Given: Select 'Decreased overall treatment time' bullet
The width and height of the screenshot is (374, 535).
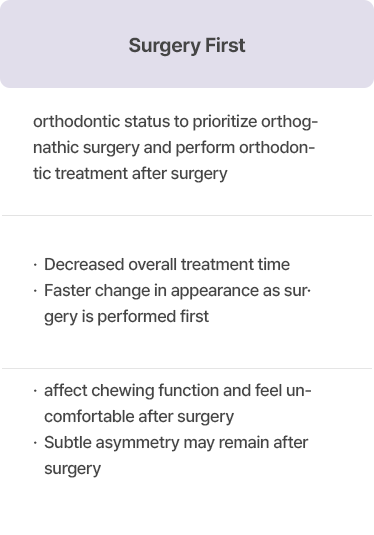Looking at the screenshot, I should pos(167,265).
